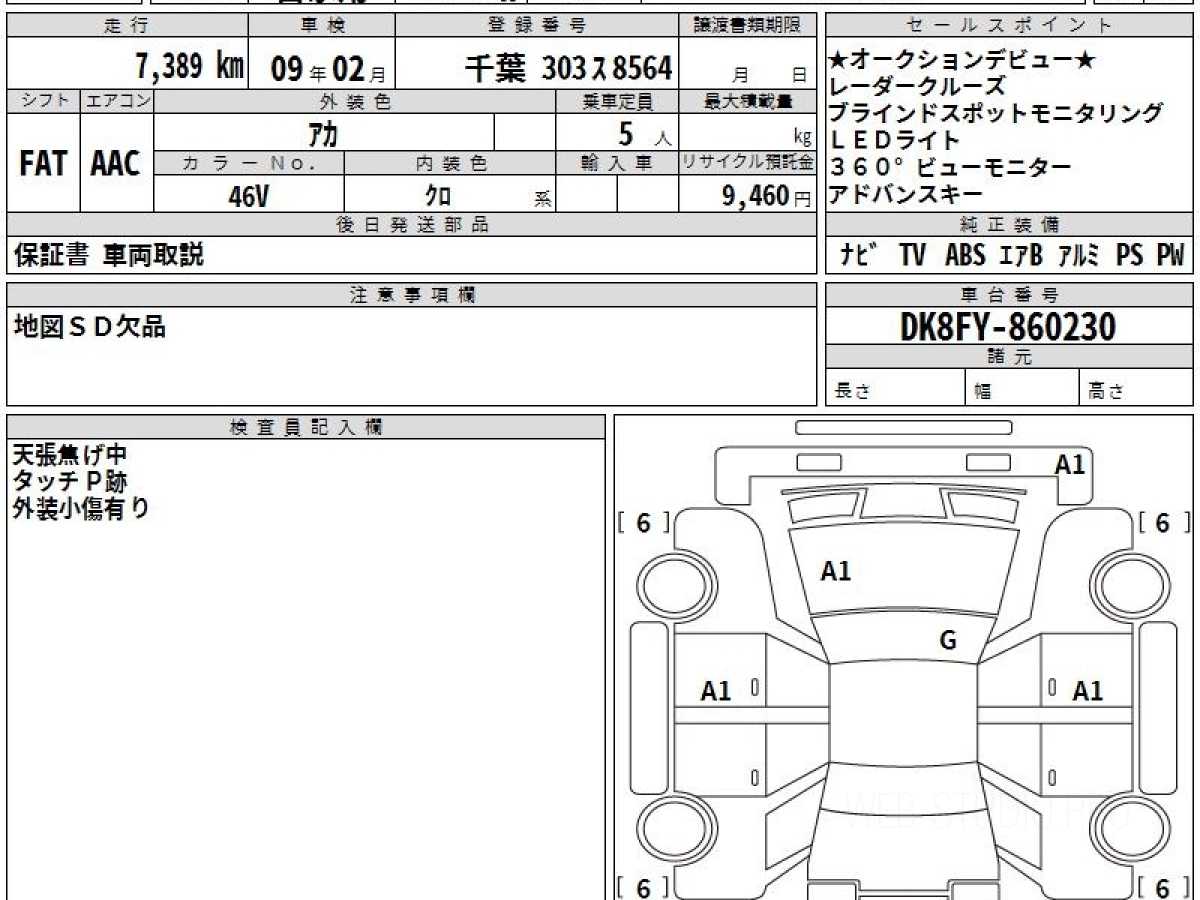Select the note 地図SD欠品
Viewport: 1200px width, 900px height.
[x=89, y=325]
